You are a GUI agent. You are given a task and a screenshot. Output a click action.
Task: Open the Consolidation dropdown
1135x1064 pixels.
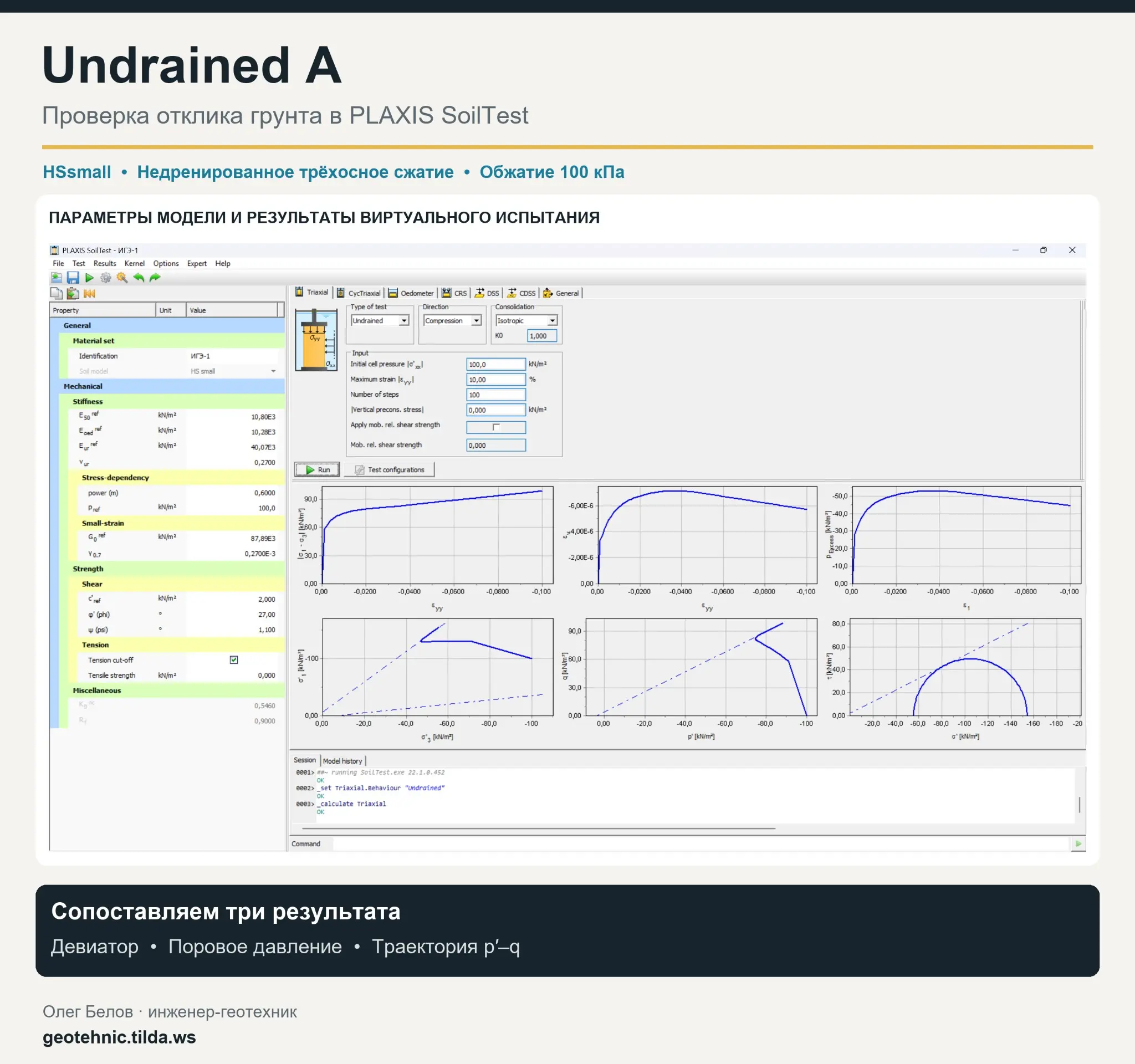(526, 321)
